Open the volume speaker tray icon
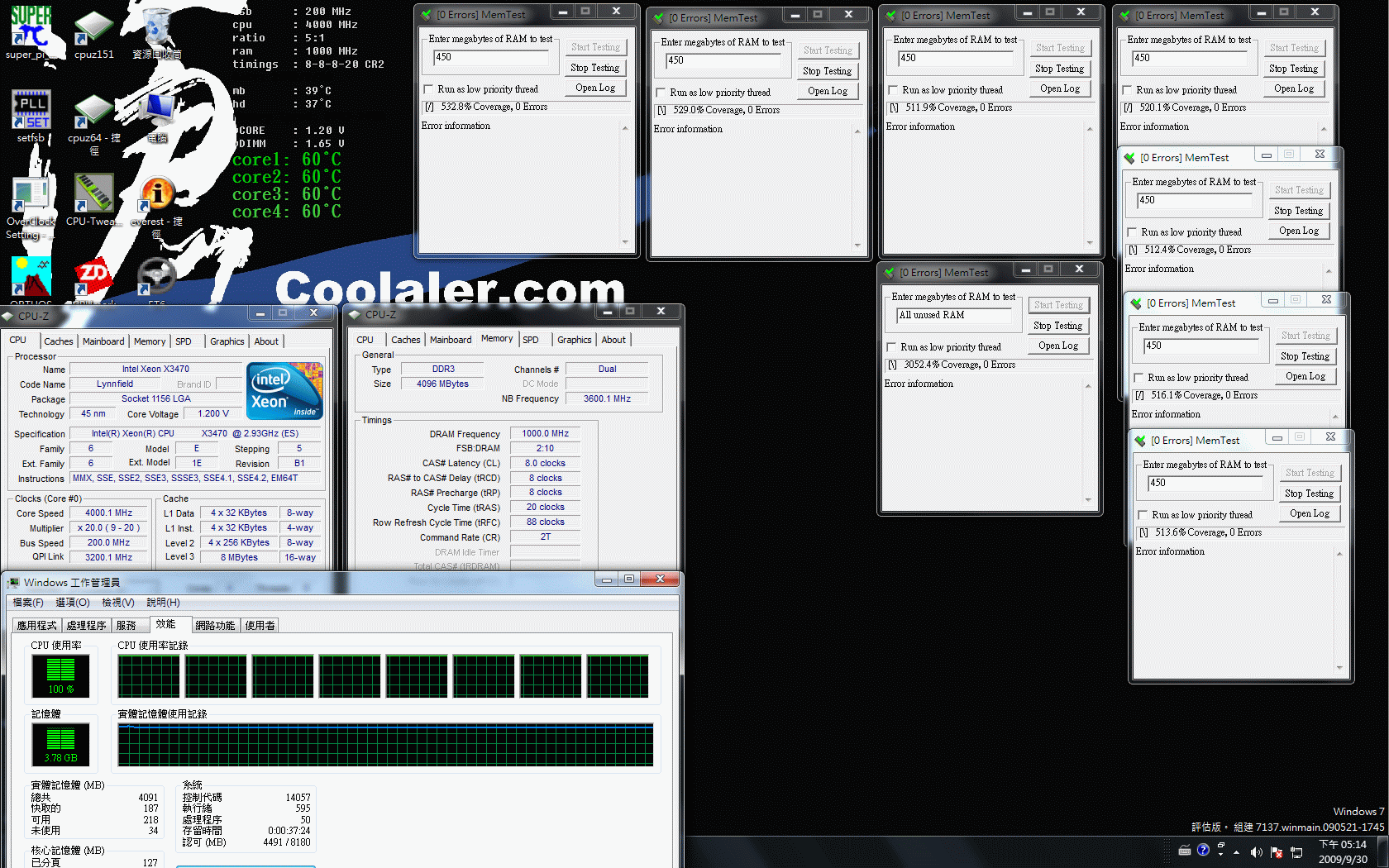1389x868 pixels. coord(1256,852)
